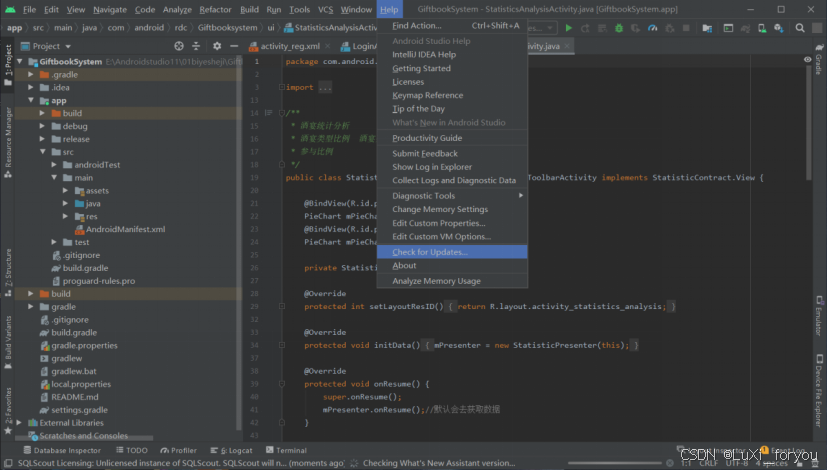This screenshot has height=471, width=827.
Task: Toggle the Build Variants side tab
Action: (8, 343)
